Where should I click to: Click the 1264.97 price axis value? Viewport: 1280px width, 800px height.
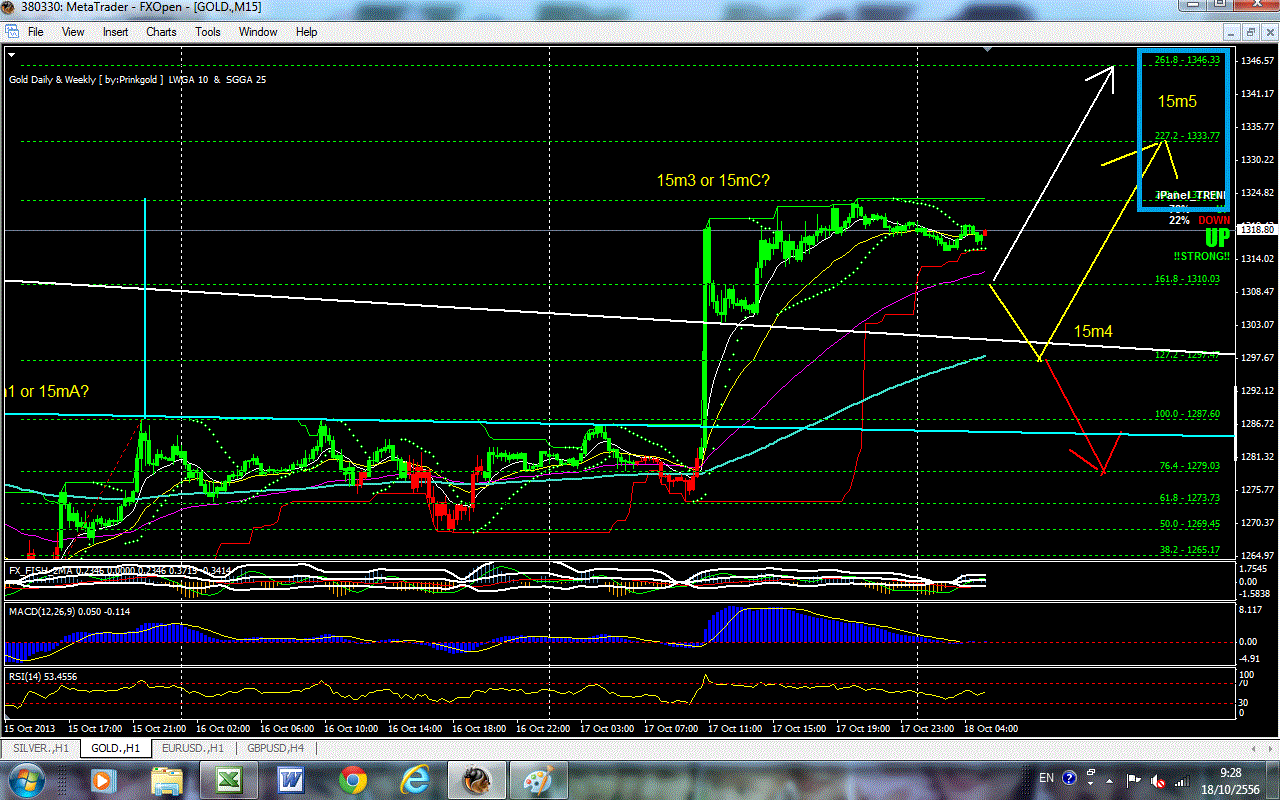(x=1258, y=555)
